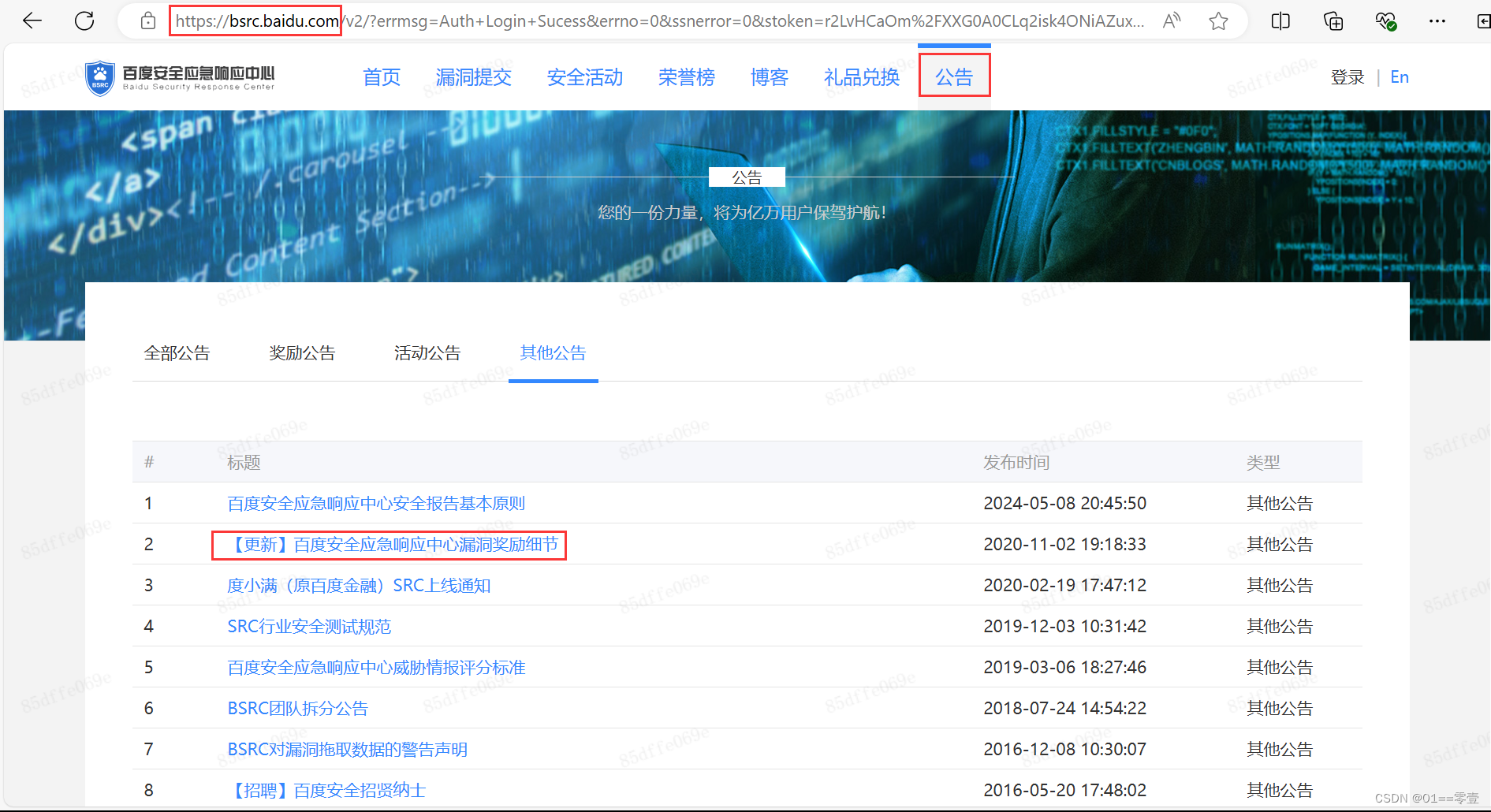The width and height of the screenshot is (1491, 812).
Task: Open 【招聘】百度安全招贤纳士 announcement
Action: click(x=326, y=791)
